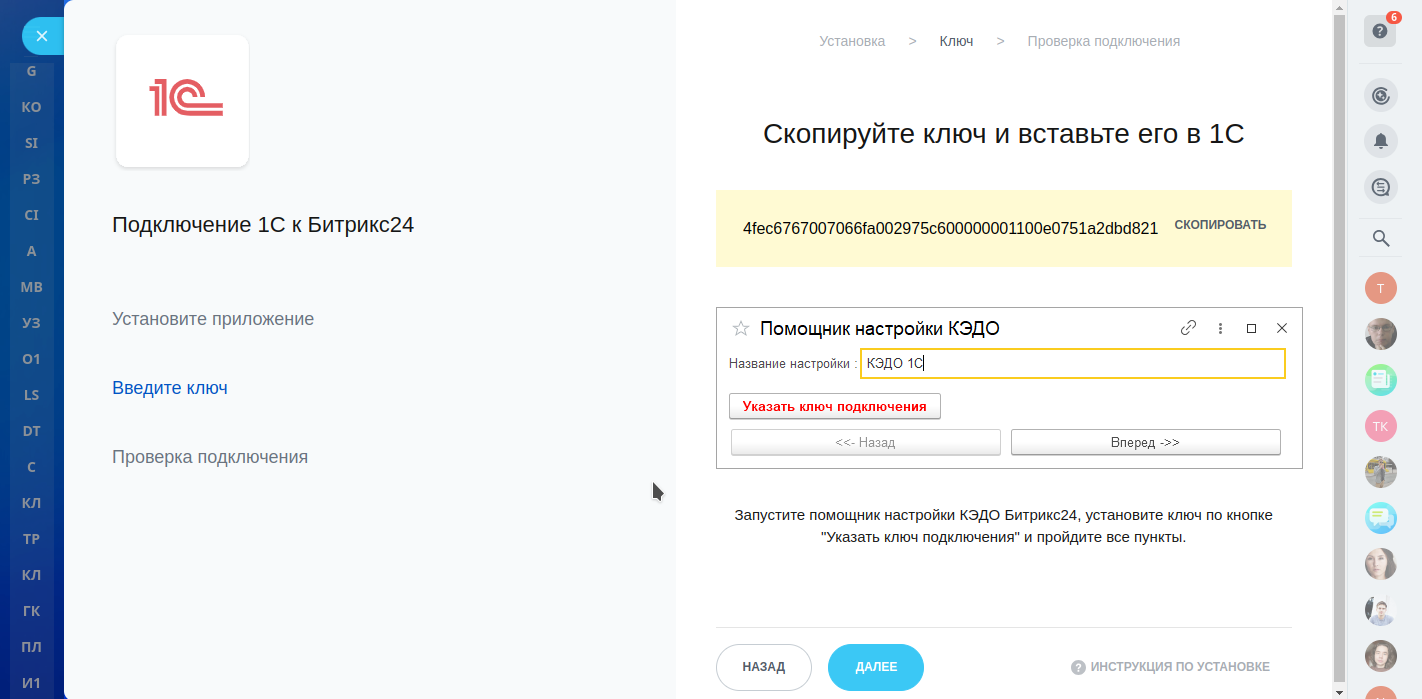Open the notifications bell icon
The height and width of the screenshot is (699, 1422).
click(1381, 141)
